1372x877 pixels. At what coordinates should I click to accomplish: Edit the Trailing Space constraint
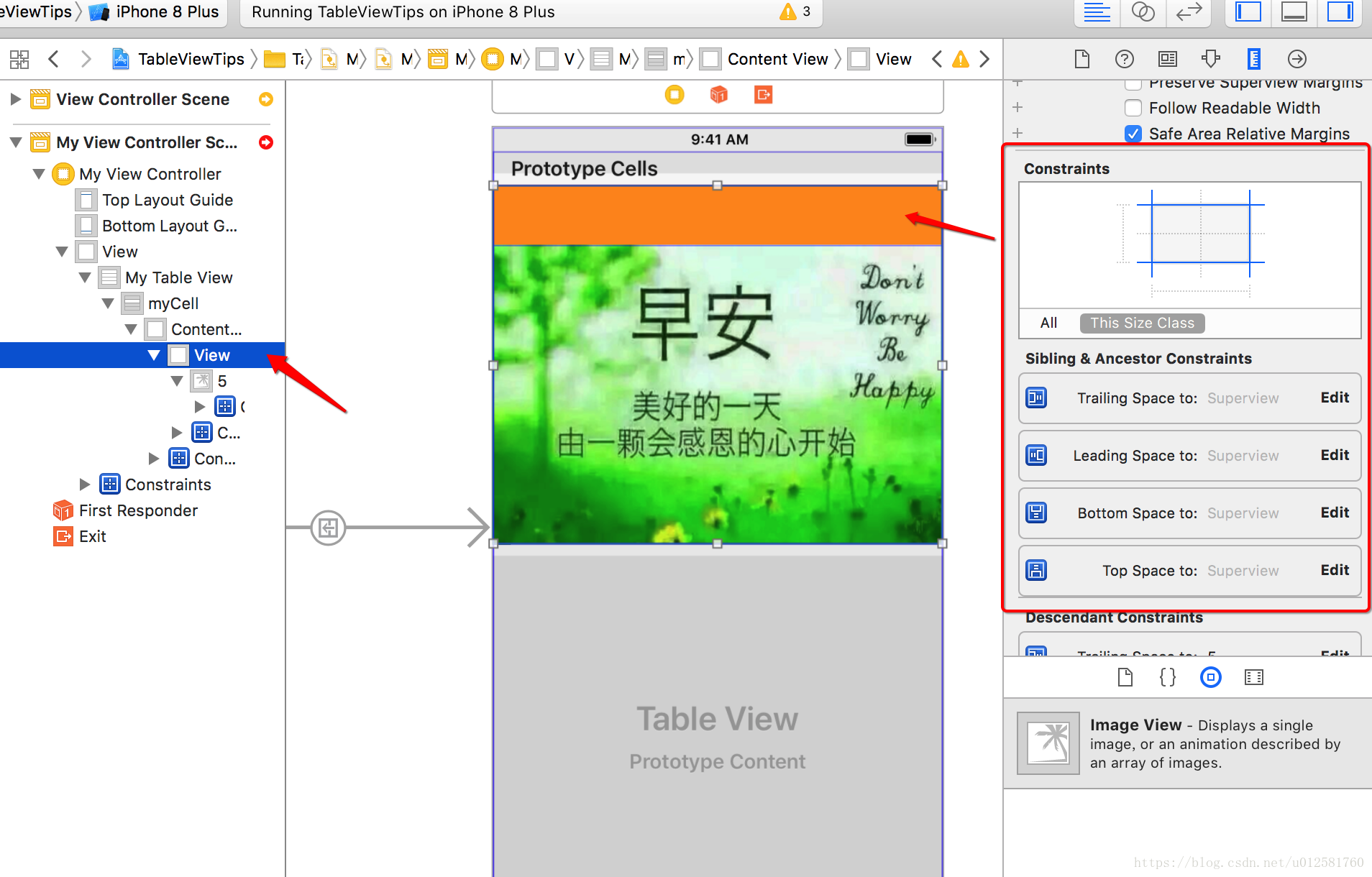pyautogui.click(x=1335, y=398)
